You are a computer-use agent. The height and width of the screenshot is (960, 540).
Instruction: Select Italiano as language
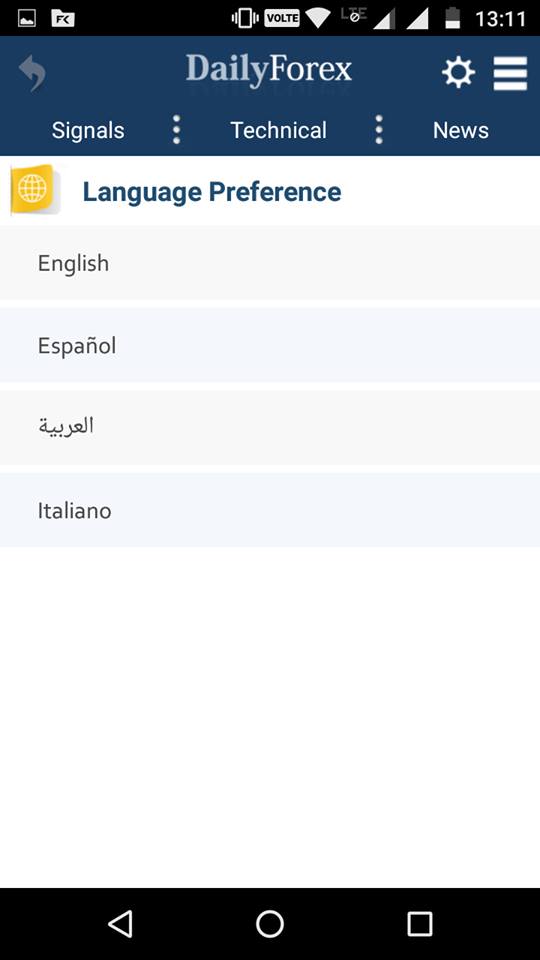[x=270, y=510]
